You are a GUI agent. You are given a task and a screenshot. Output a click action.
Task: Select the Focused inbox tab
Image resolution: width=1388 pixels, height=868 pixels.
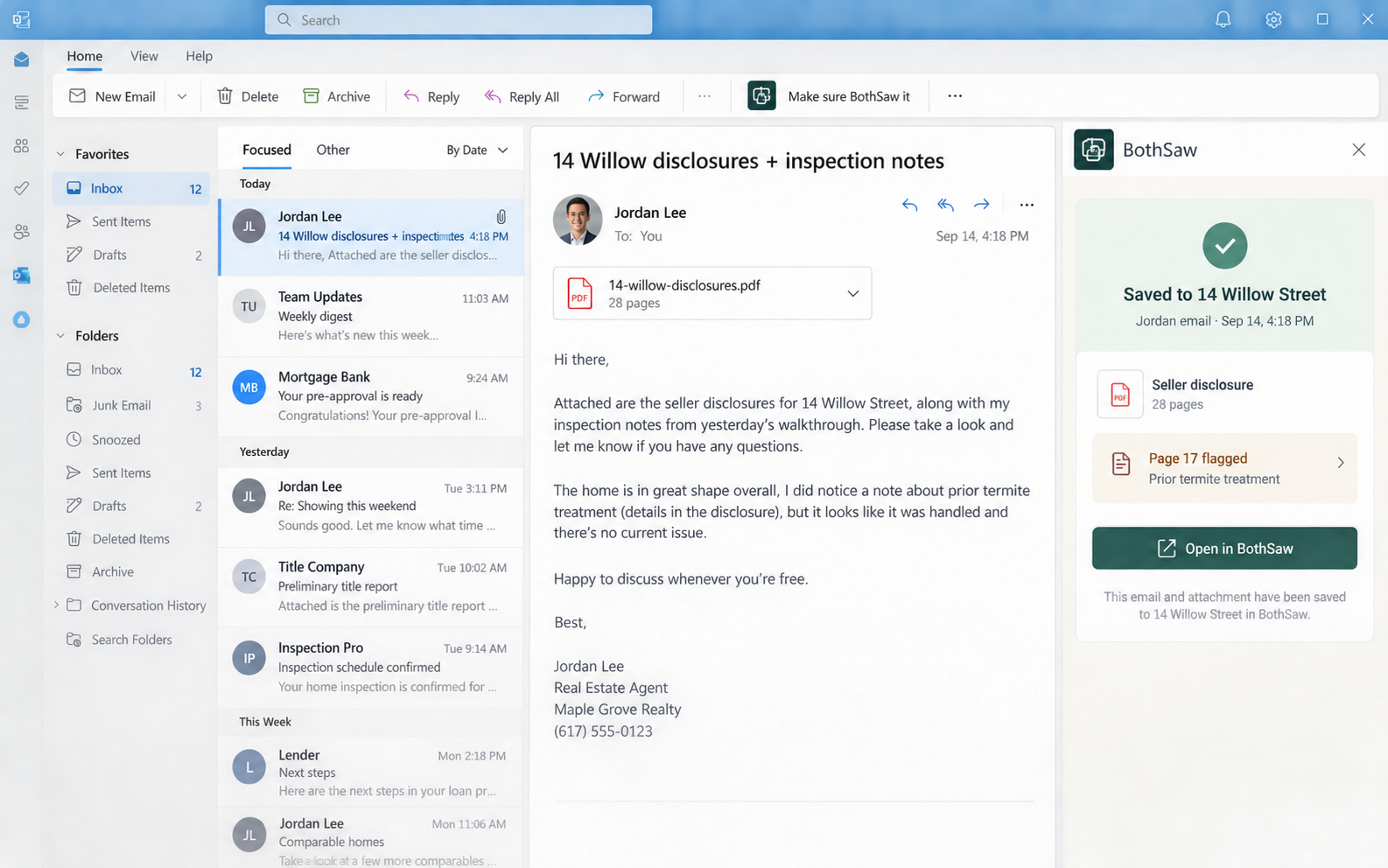click(267, 150)
